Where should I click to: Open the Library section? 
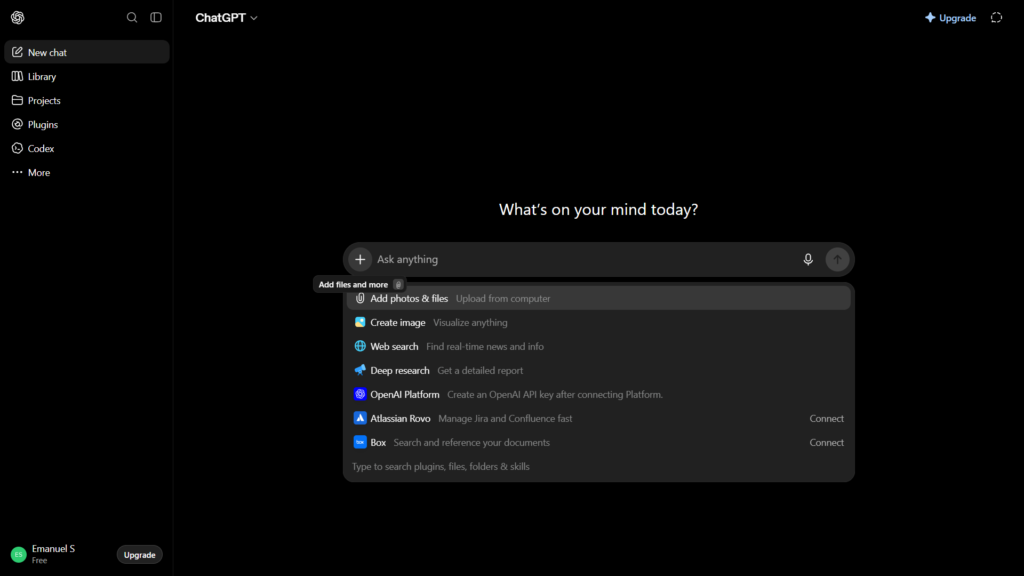pyautogui.click(x=87, y=76)
